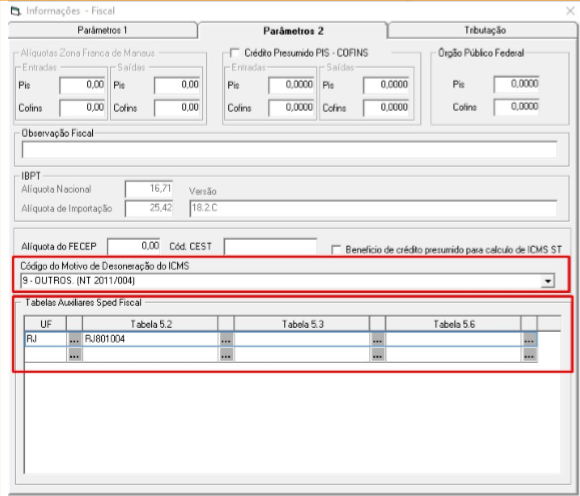The height and width of the screenshot is (496, 580).
Task: Open Tabela 5.2 lookup for RJ801004 row
Action: [x=226, y=340]
